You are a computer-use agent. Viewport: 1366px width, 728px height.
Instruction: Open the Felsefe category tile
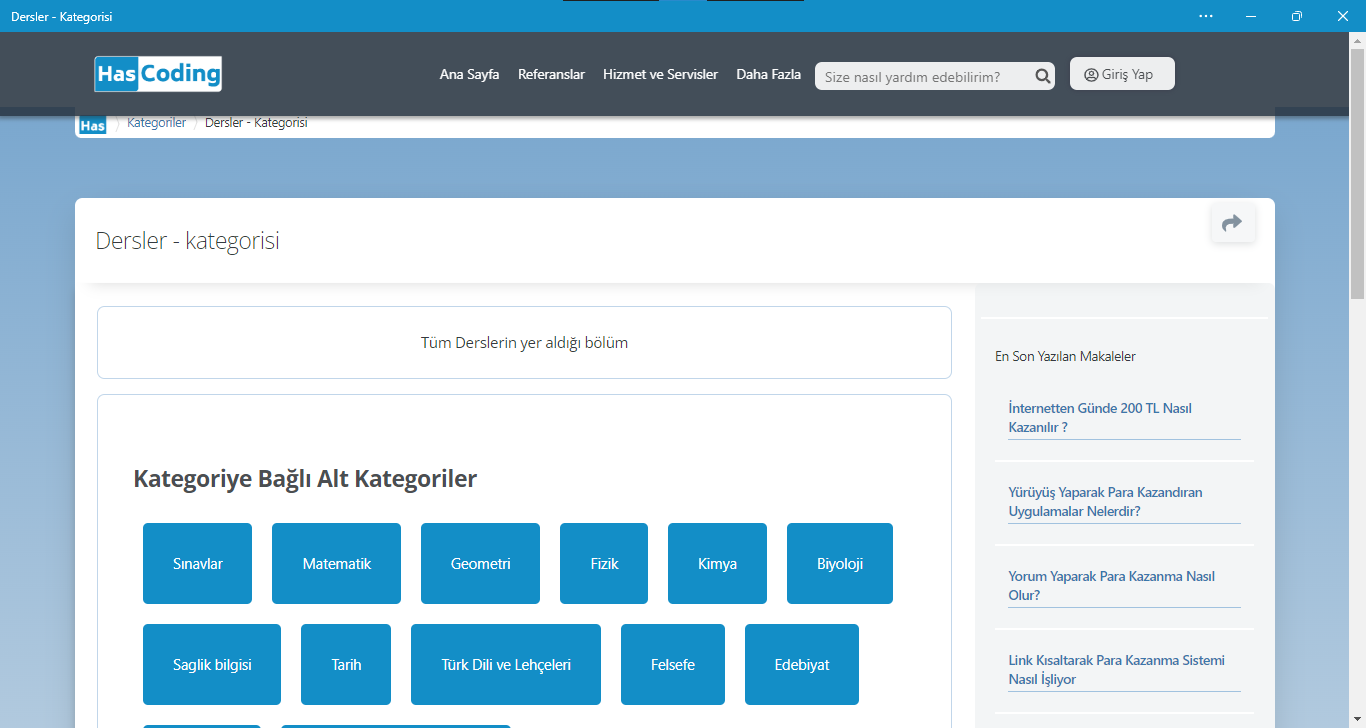[673, 665]
